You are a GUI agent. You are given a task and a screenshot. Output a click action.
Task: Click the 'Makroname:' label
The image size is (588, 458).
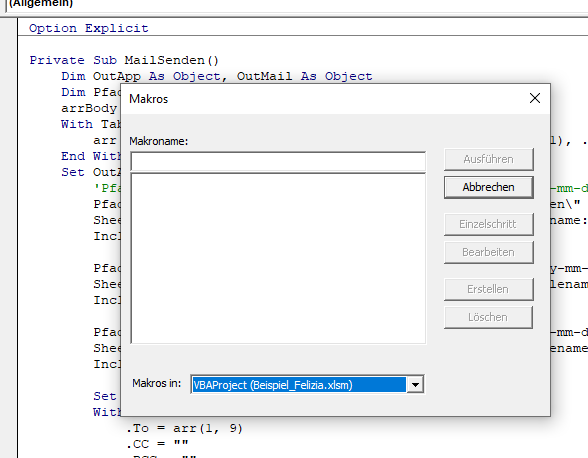click(159, 141)
